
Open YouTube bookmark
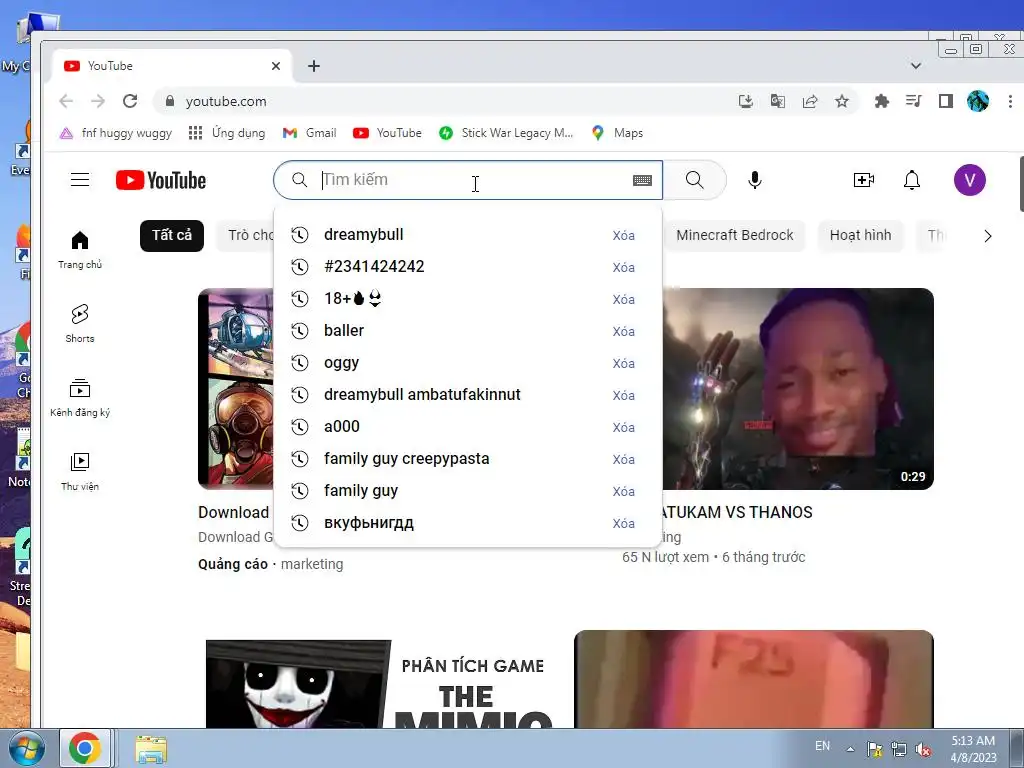387,133
